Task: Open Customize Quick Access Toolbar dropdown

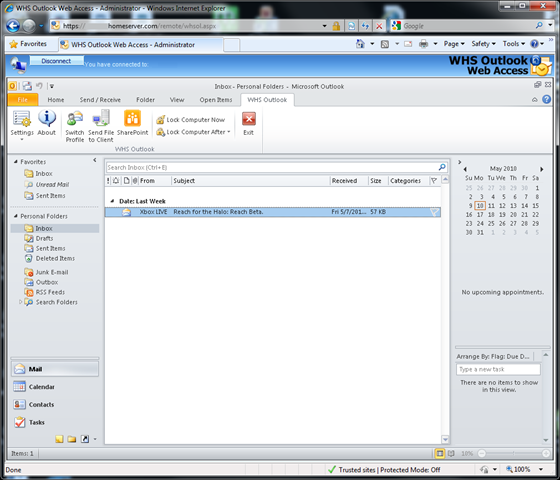Action: [52, 86]
